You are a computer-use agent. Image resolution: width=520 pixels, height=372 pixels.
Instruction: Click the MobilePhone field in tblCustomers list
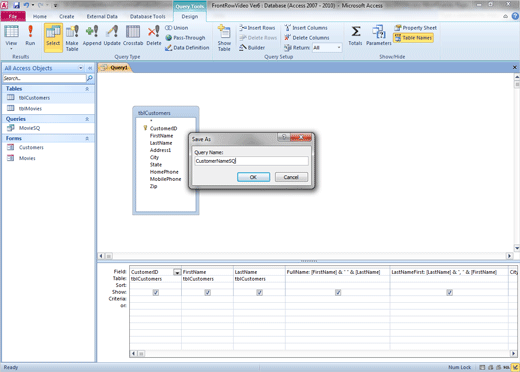point(165,179)
